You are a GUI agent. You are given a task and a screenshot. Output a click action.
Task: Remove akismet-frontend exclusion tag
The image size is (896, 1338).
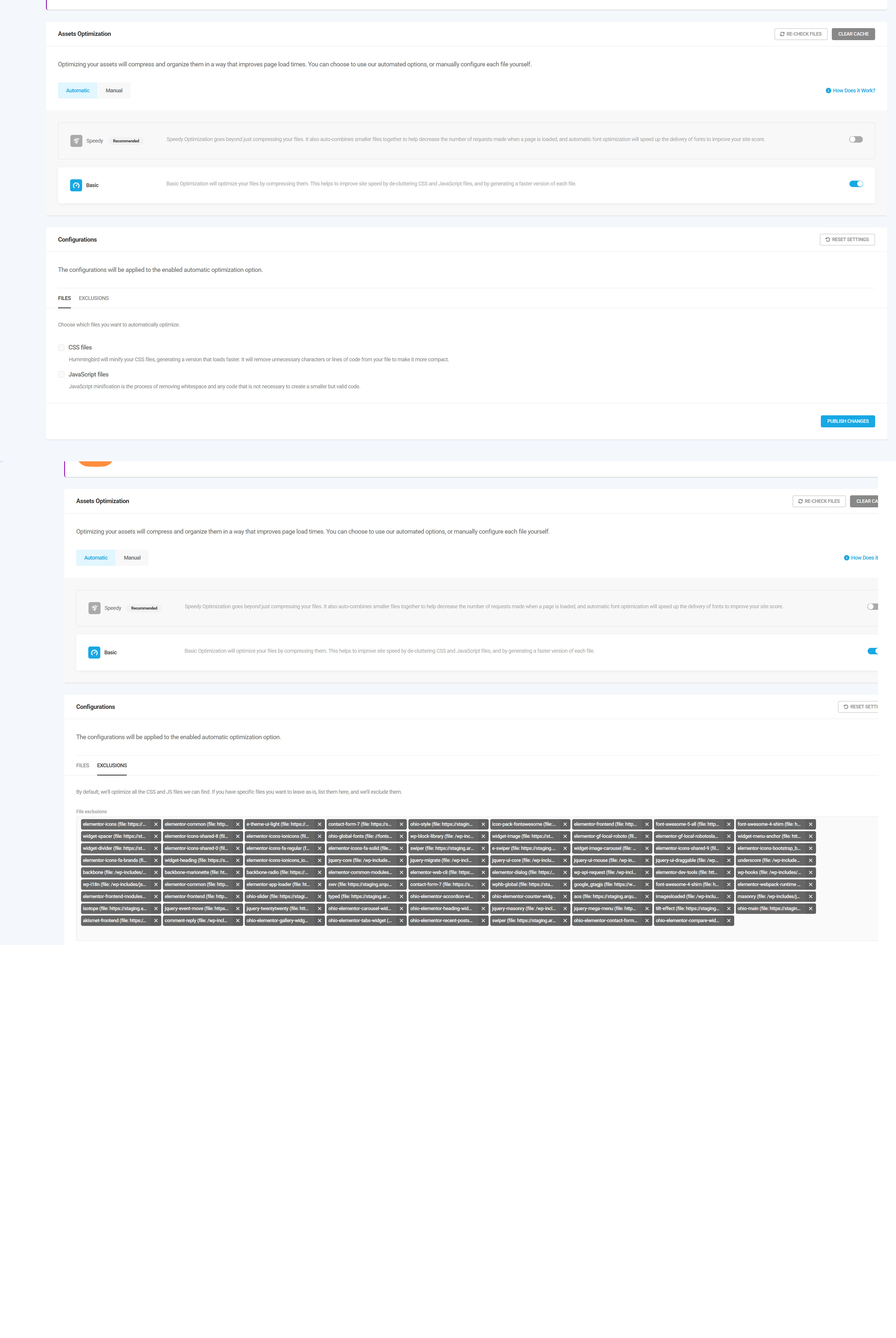[x=155, y=920]
